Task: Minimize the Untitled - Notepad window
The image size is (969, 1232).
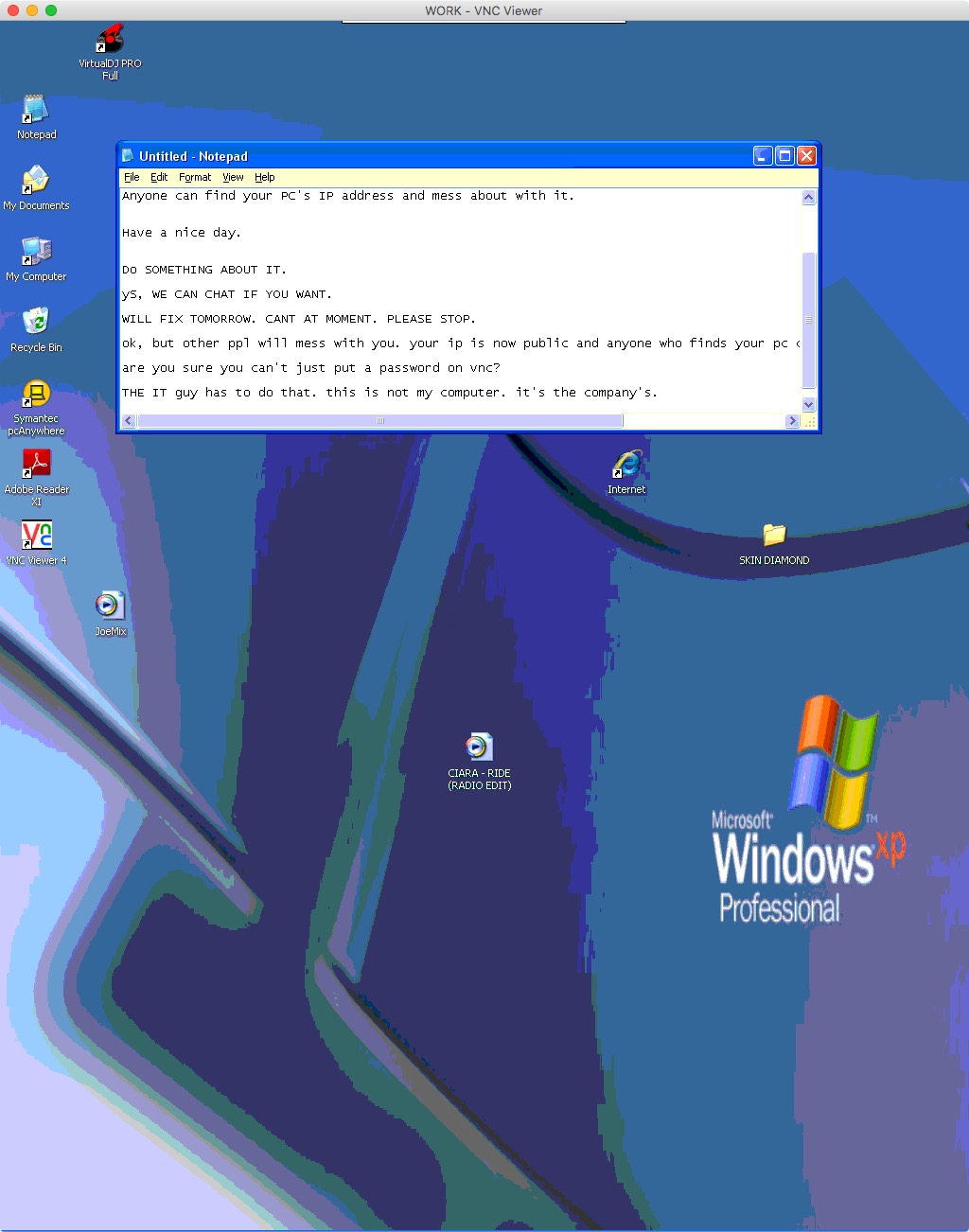Action: tap(763, 156)
